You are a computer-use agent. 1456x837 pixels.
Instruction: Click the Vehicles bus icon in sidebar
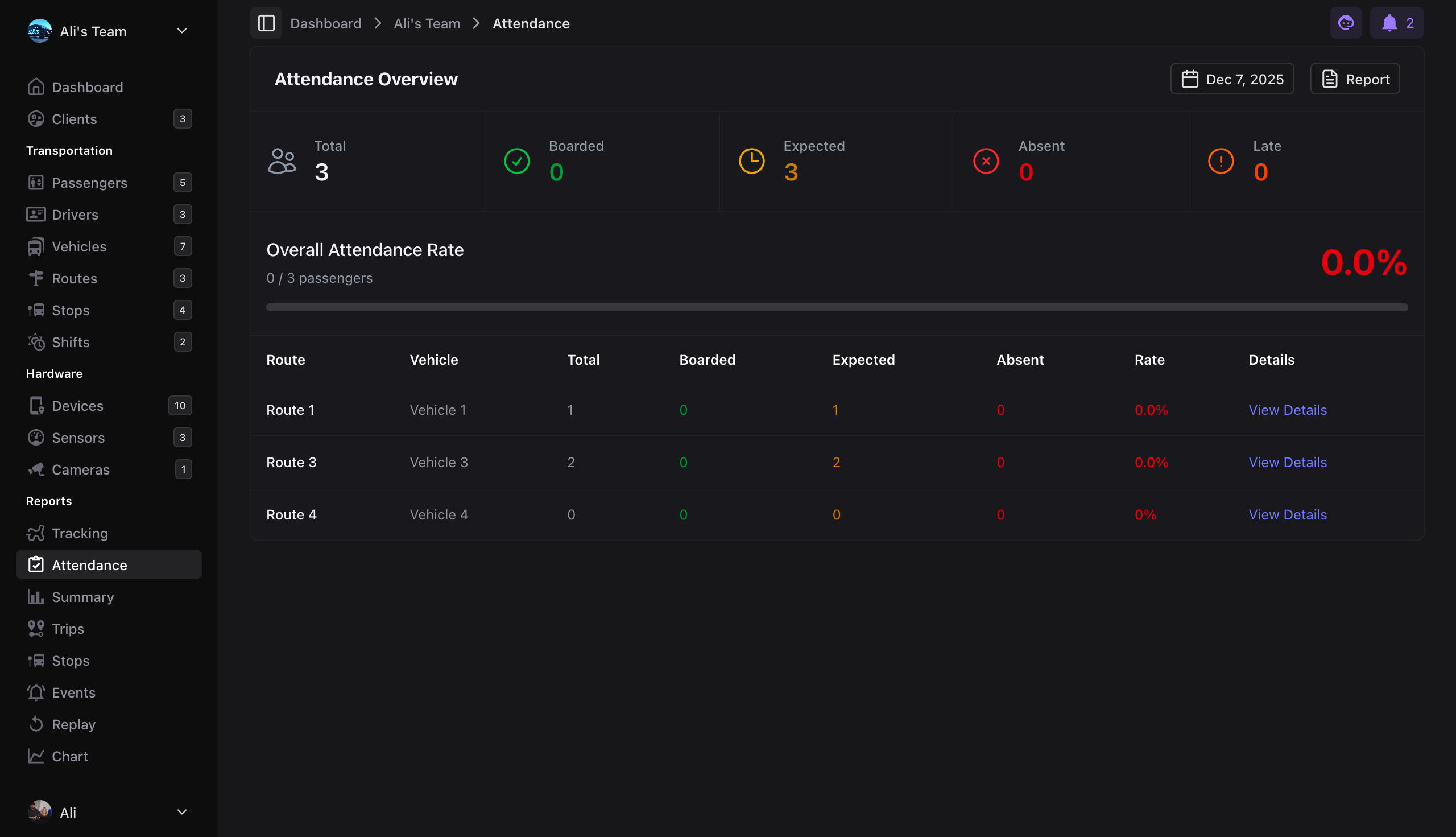pos(36,246)
